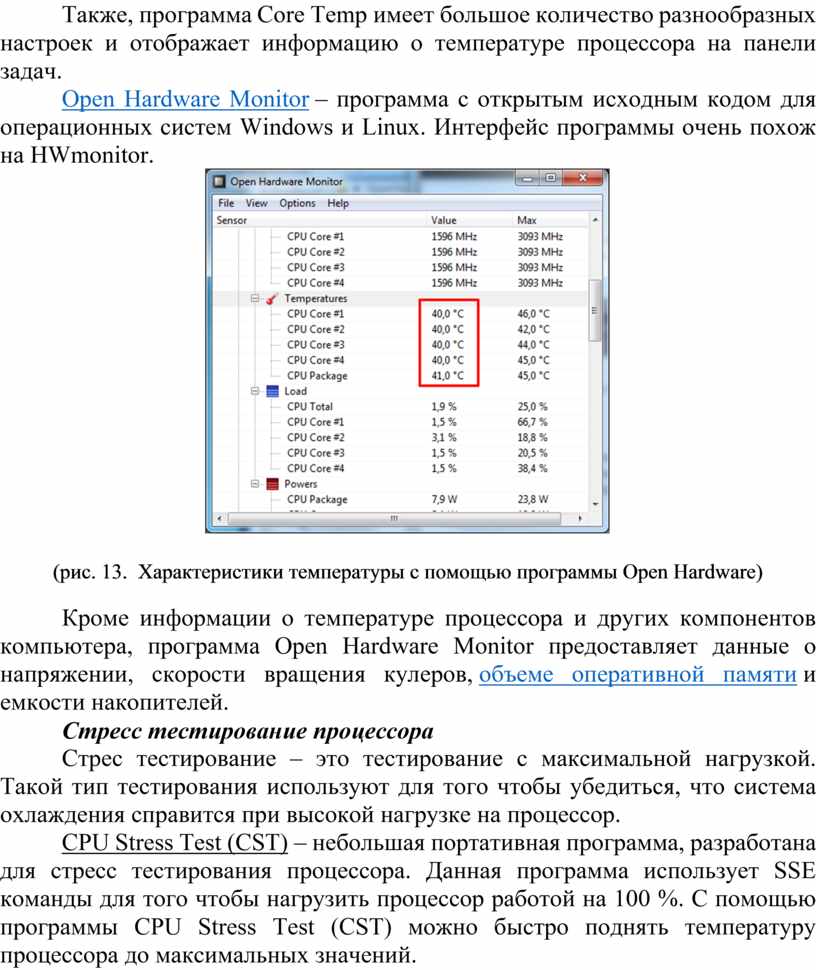Click the Sensor column header

231,220
